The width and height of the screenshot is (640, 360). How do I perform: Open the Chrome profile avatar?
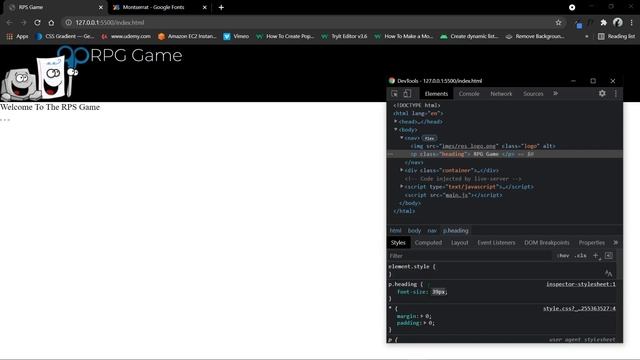618,22
